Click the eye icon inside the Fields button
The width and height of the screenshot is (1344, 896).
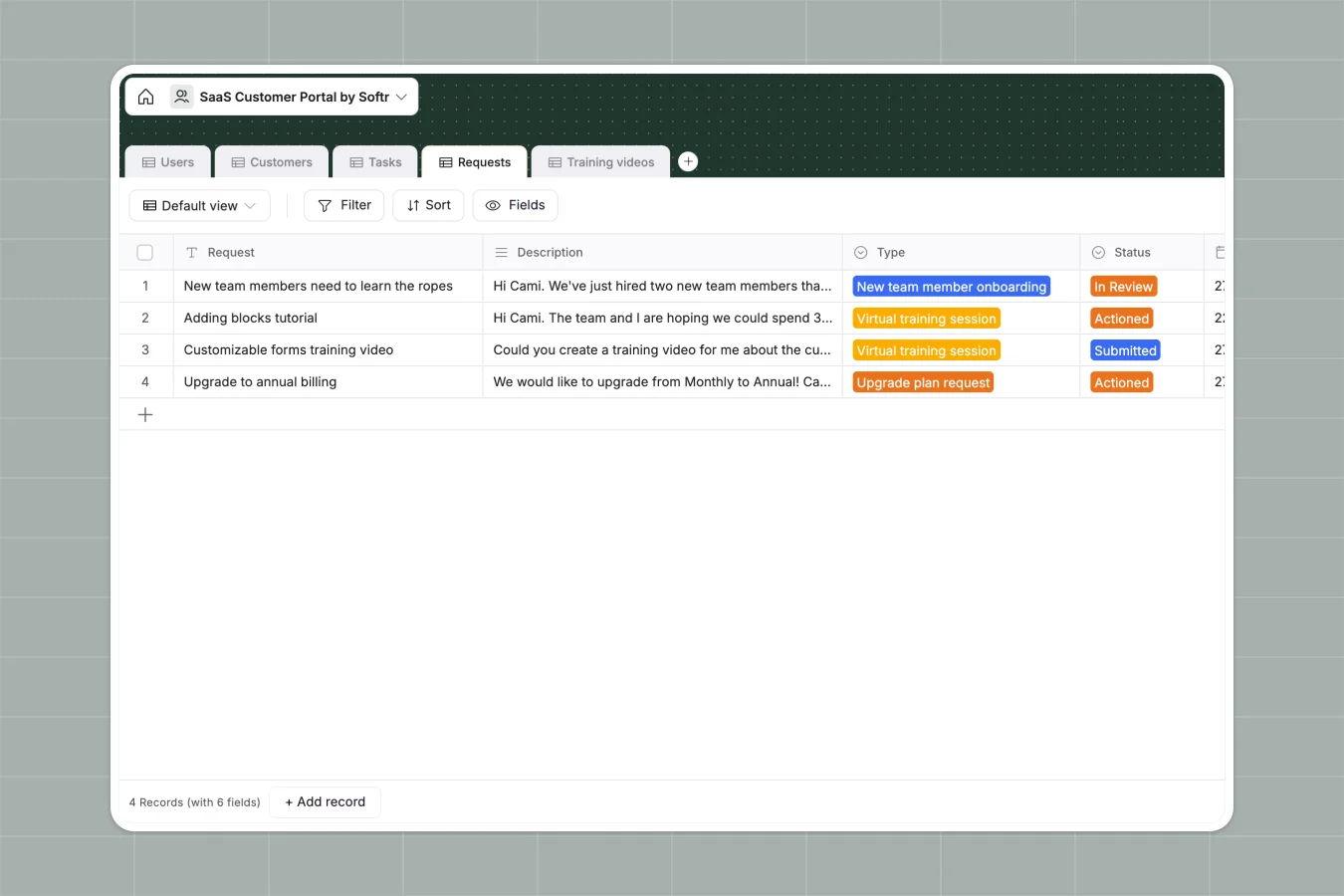tap(492, 205)
